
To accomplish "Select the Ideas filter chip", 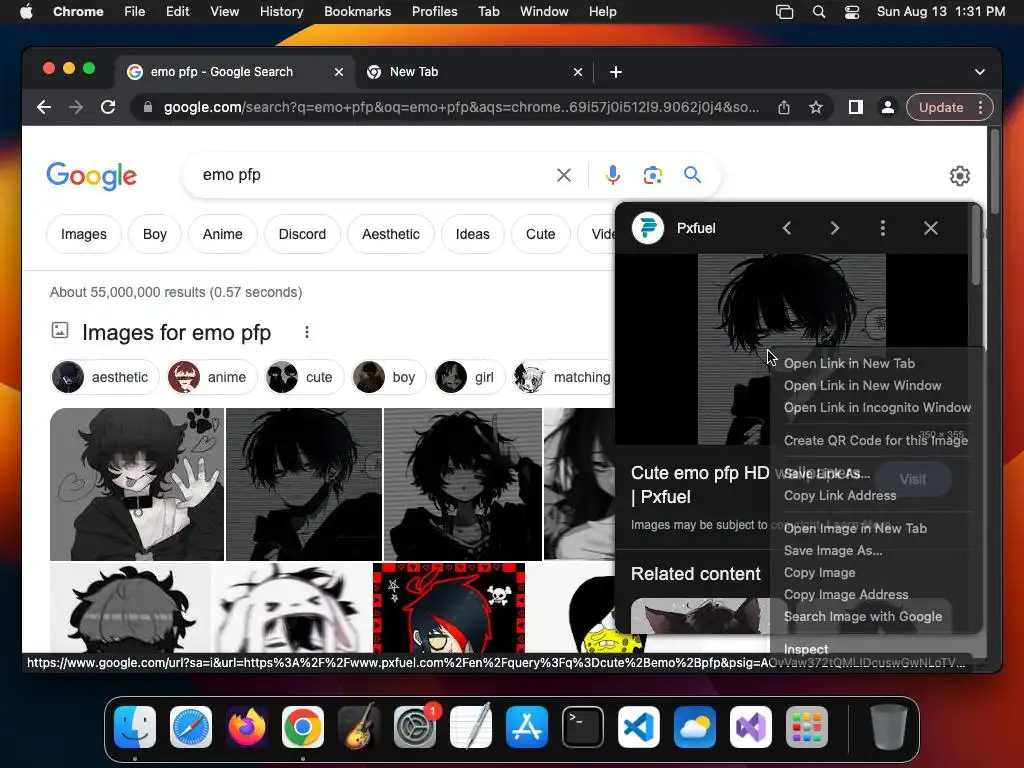I will (x=473, y=234).
